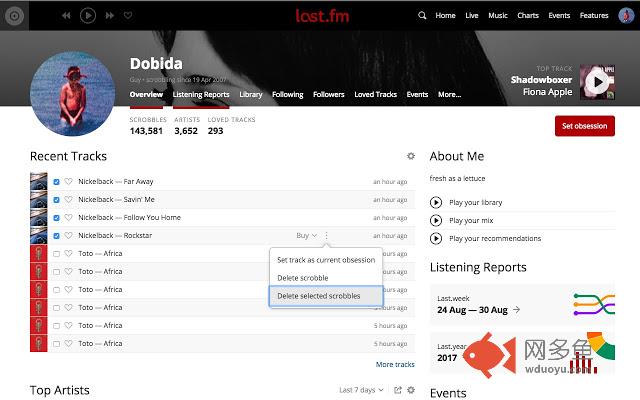Uncheck the Follow You Home checkbox
This screenshot has height=400, width=640.
click(x=56, y=218)
